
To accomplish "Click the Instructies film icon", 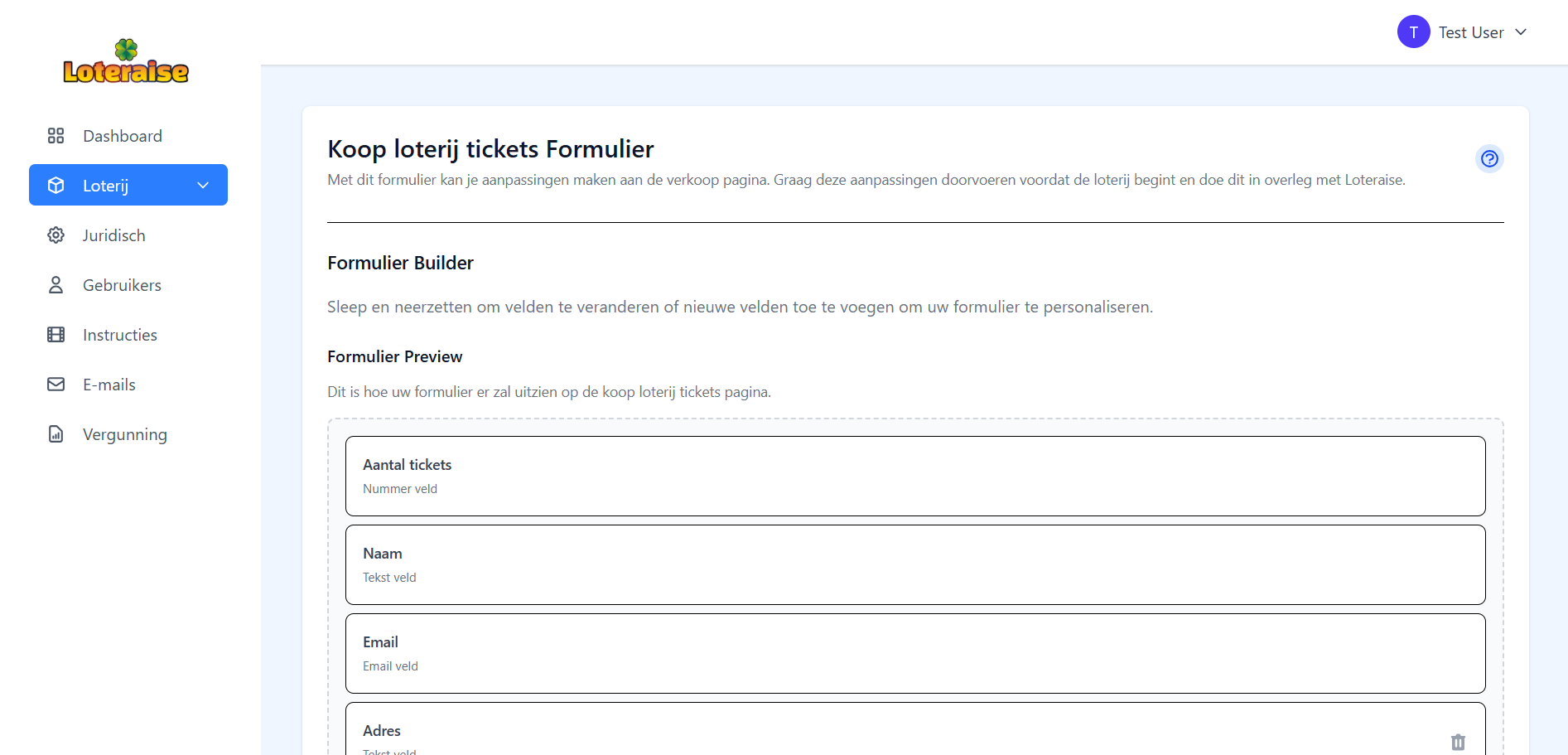I will (x=55, y=335).
